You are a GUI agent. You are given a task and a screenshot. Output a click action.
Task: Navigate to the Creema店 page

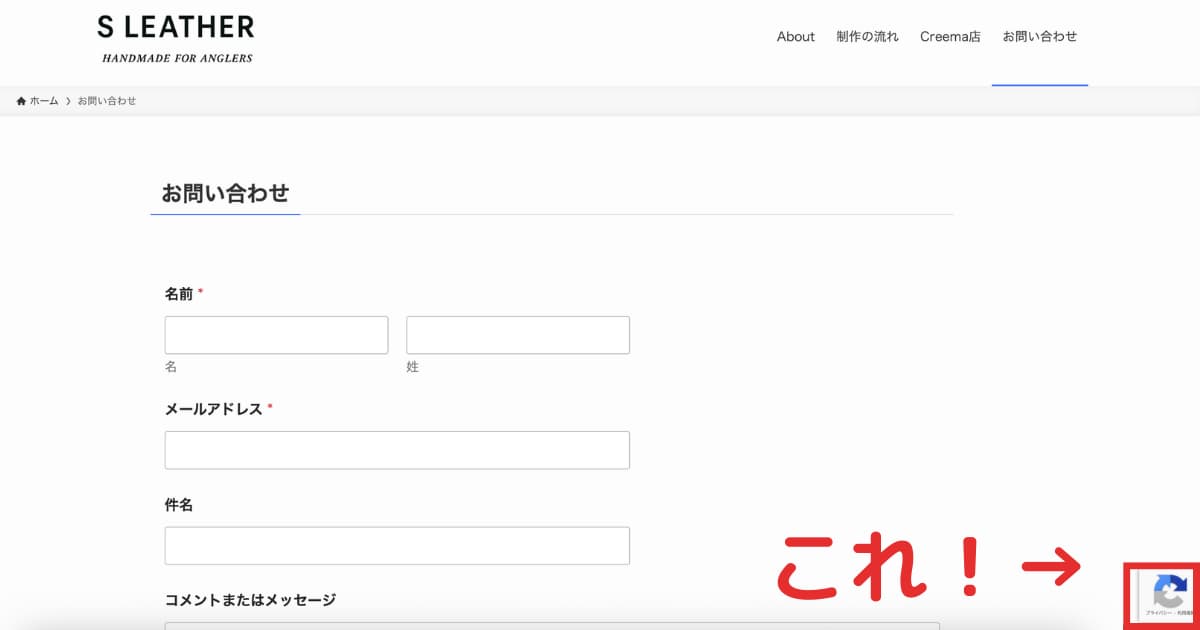(x=949, y=36)
